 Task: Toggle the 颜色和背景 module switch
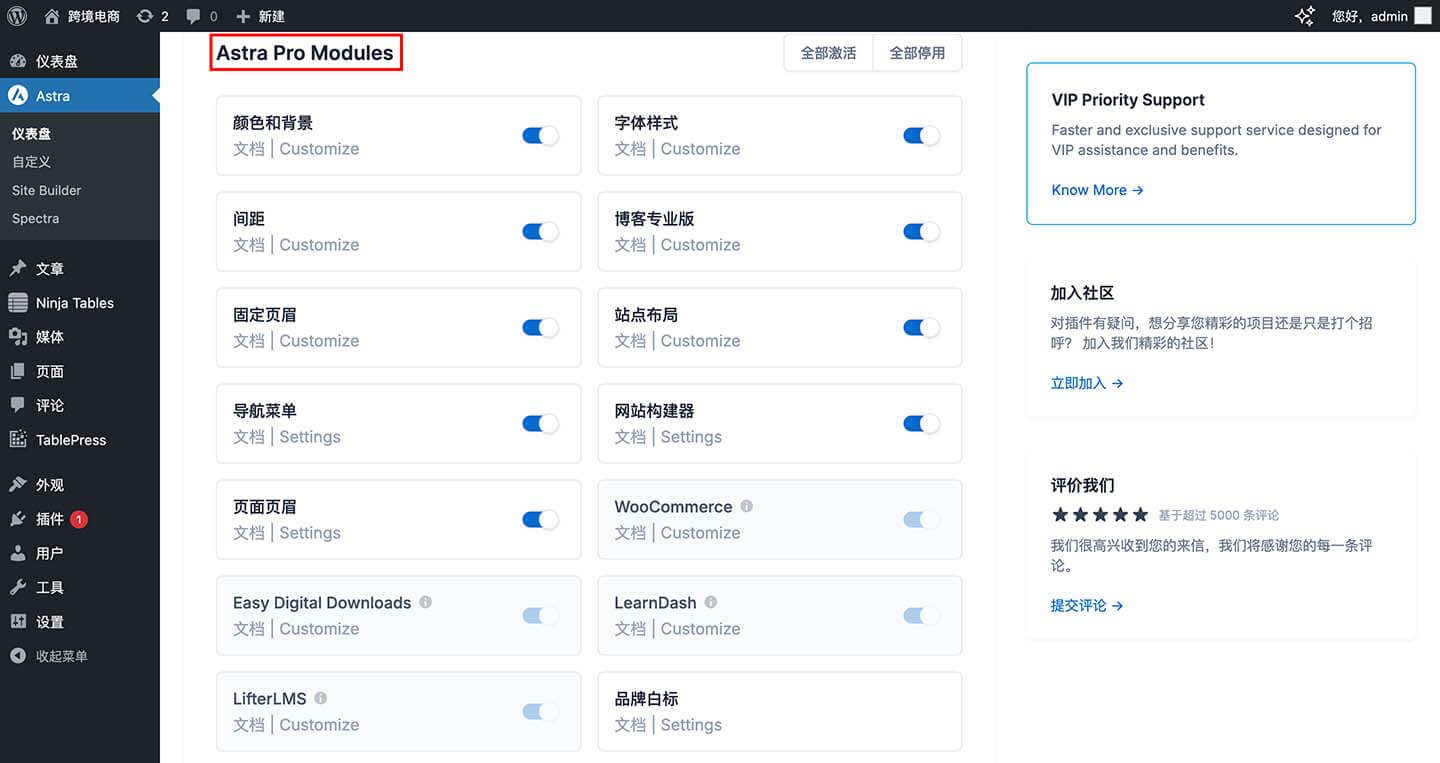540,136
